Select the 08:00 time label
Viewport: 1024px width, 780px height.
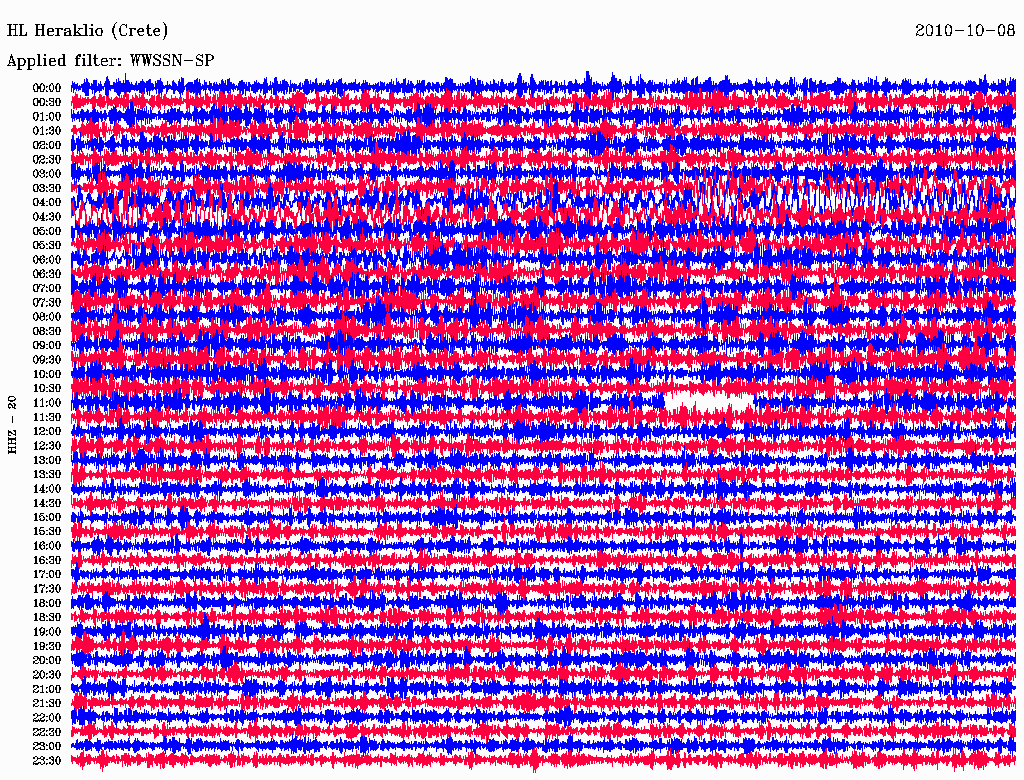(x=47, y=317)
